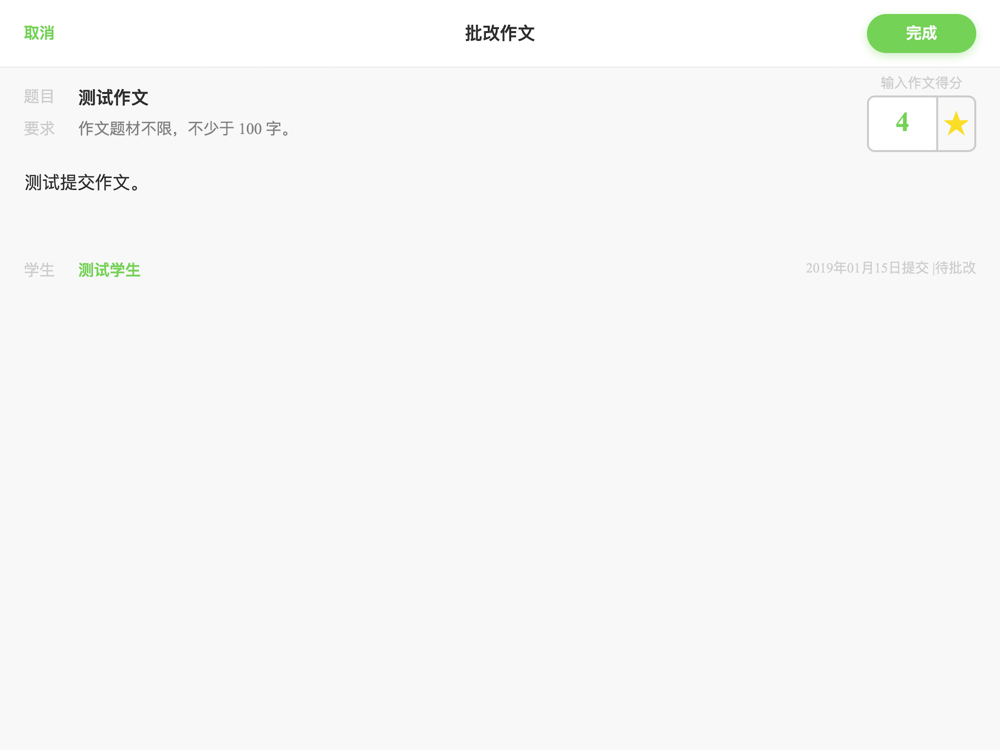Click the 批改作文 page title
Viewport: 1000px width, 750px height.
500,33
